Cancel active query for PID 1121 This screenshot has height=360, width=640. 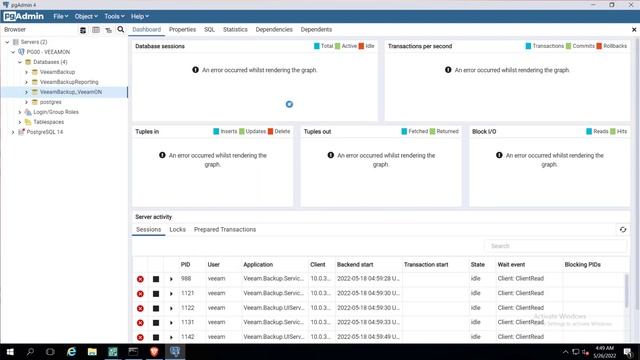pyautogui.click(x=156, y=294)
